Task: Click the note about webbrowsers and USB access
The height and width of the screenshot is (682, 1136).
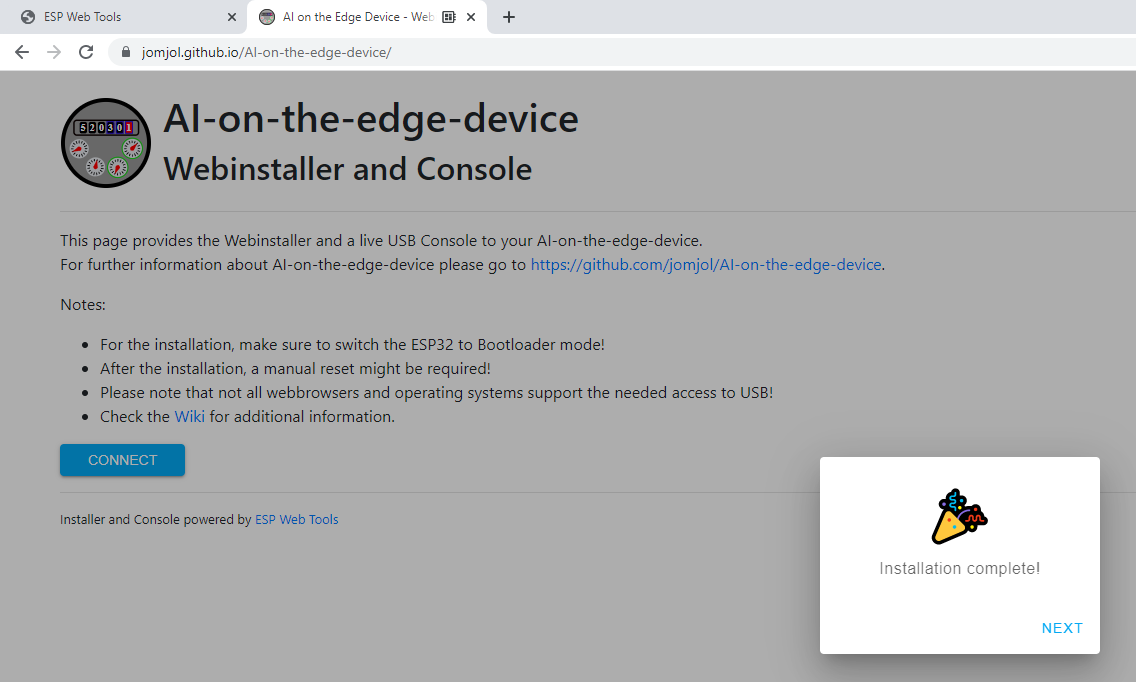Action: pos(436,392)
